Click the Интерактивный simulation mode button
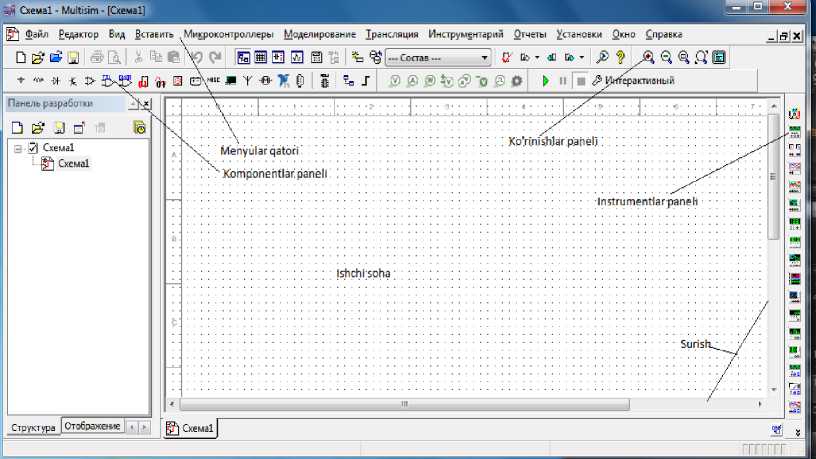 tap(633, 81)
